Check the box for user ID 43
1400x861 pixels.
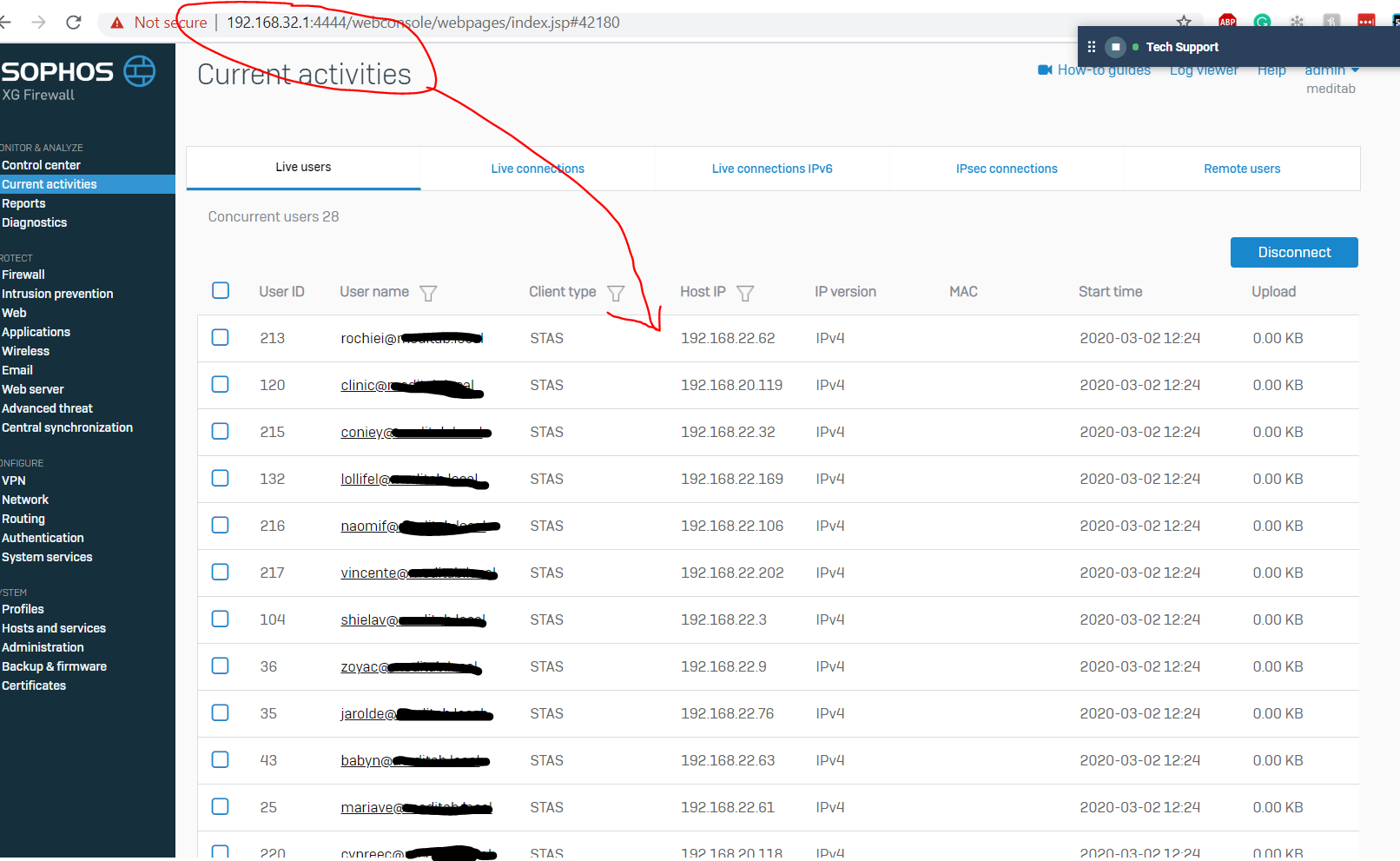(x=221, y=759)
